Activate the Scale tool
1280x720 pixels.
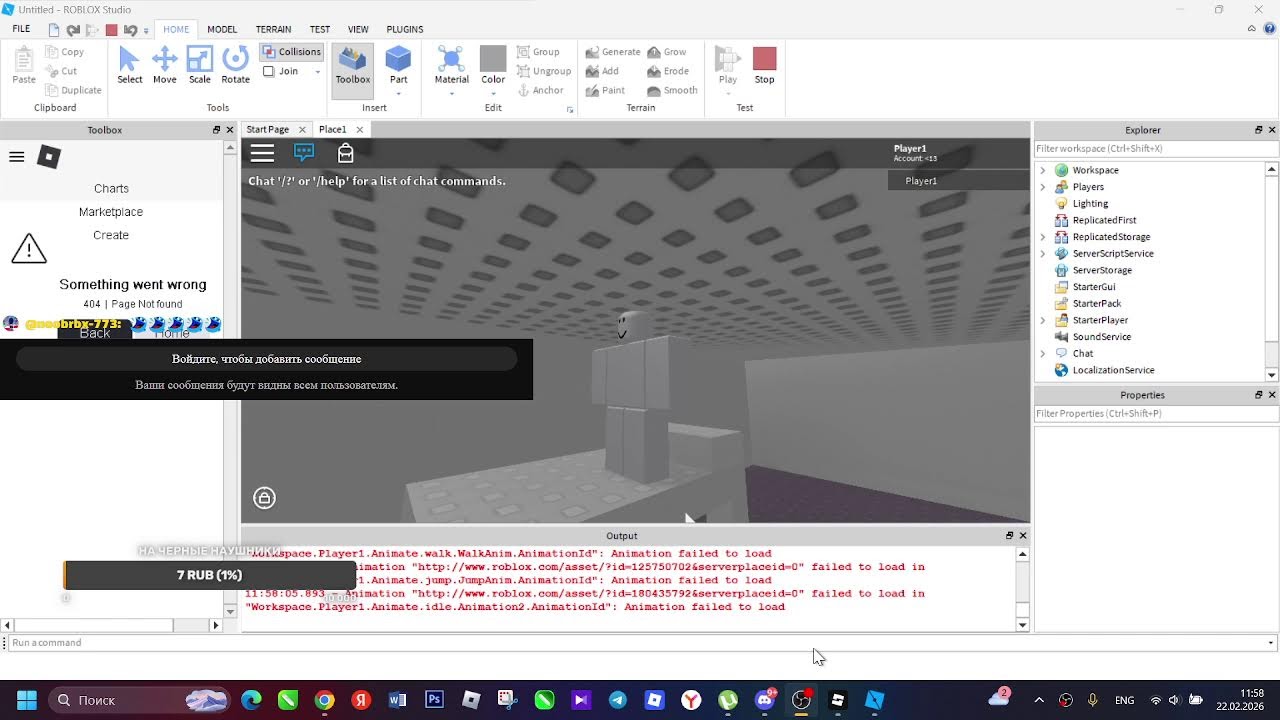pyautogui.click(x=200, y=65)
